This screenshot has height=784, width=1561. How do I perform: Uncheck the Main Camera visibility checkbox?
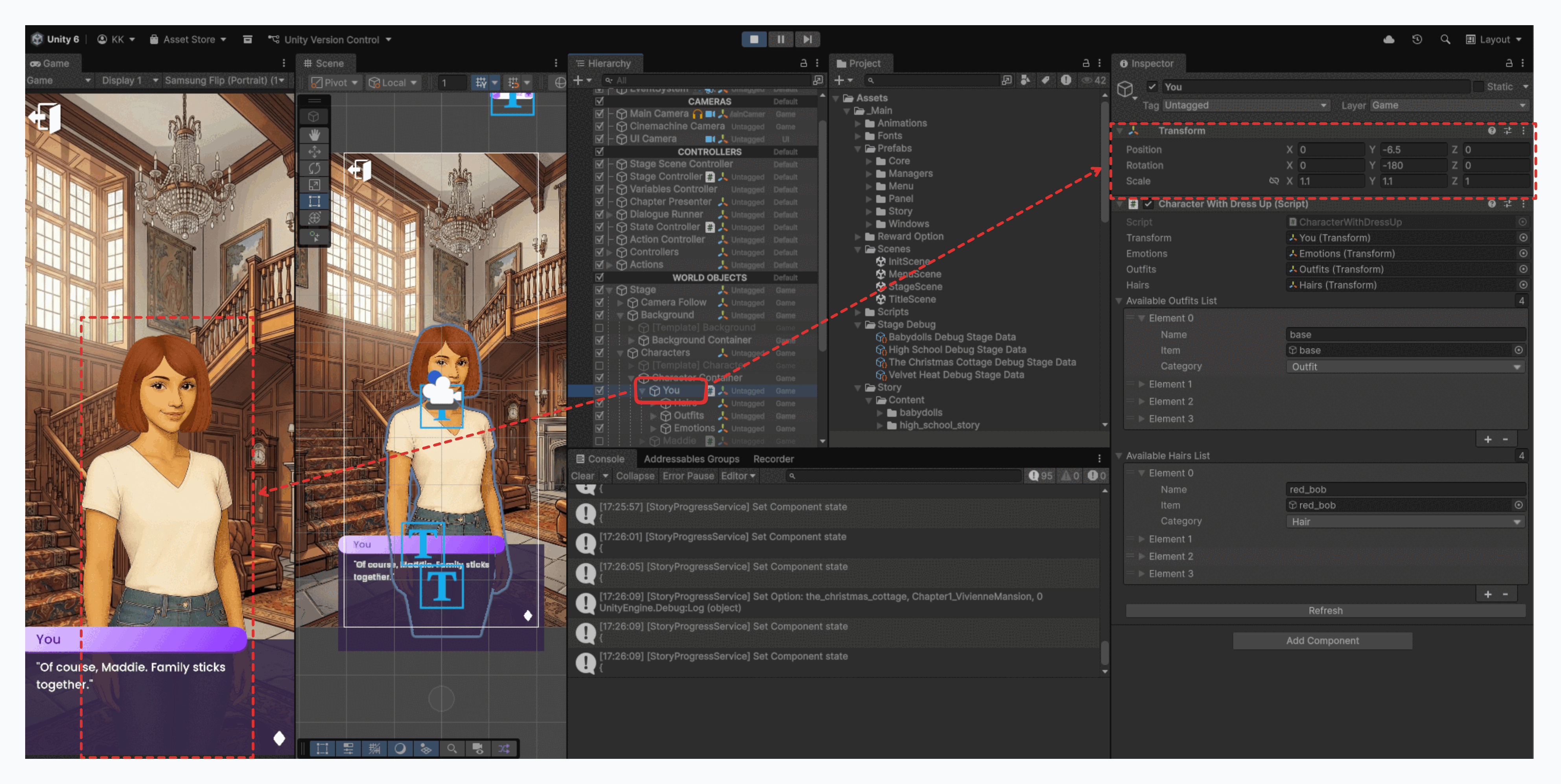599,114
